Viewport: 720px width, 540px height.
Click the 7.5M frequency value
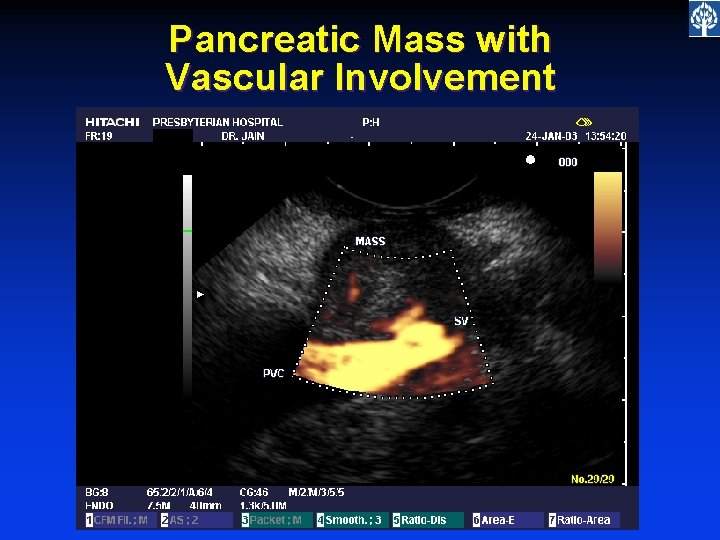(158, 506)
